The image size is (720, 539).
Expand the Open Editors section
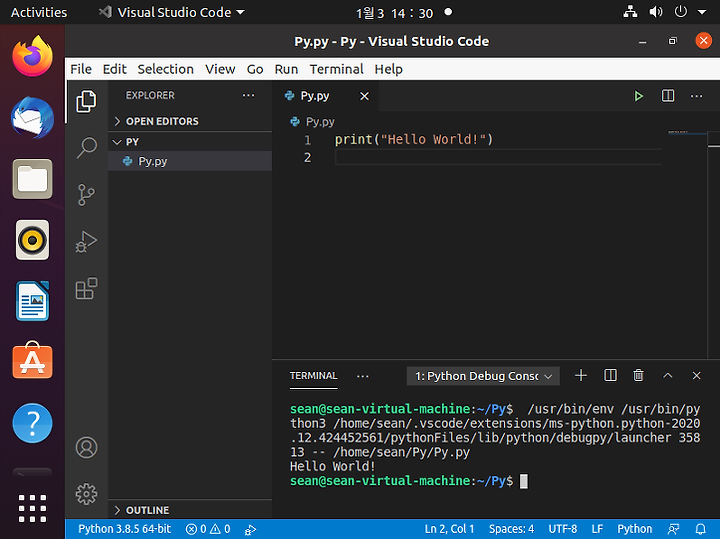190,121
